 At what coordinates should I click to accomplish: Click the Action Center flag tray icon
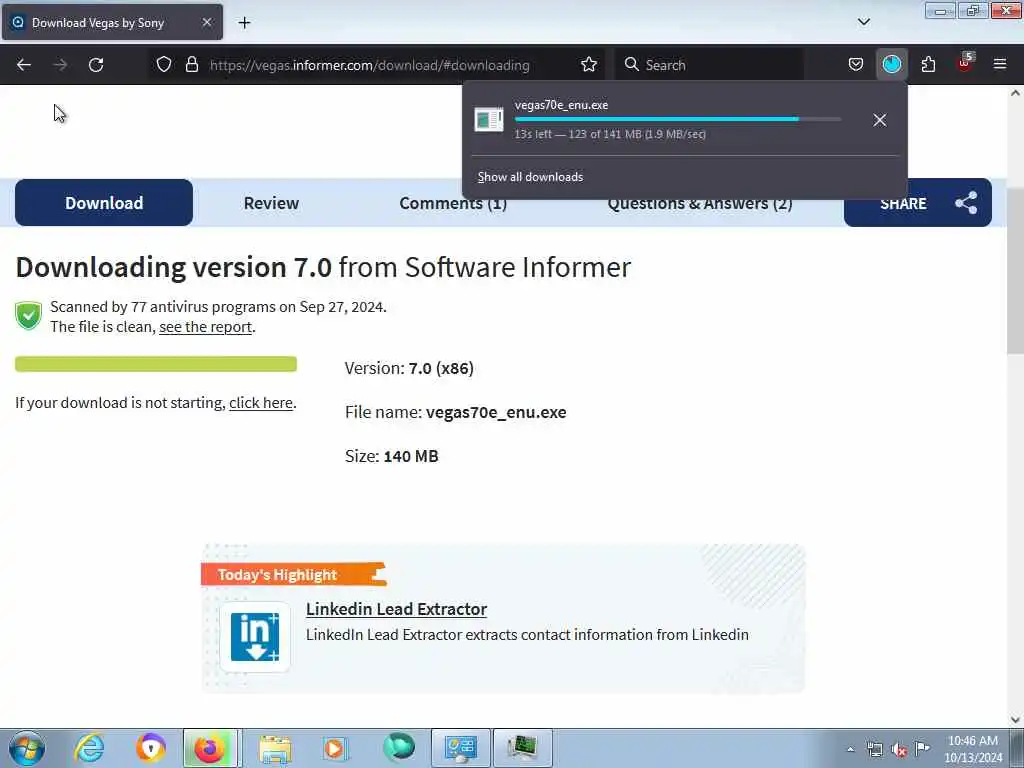pyautogui.click(x=922, y=748)
